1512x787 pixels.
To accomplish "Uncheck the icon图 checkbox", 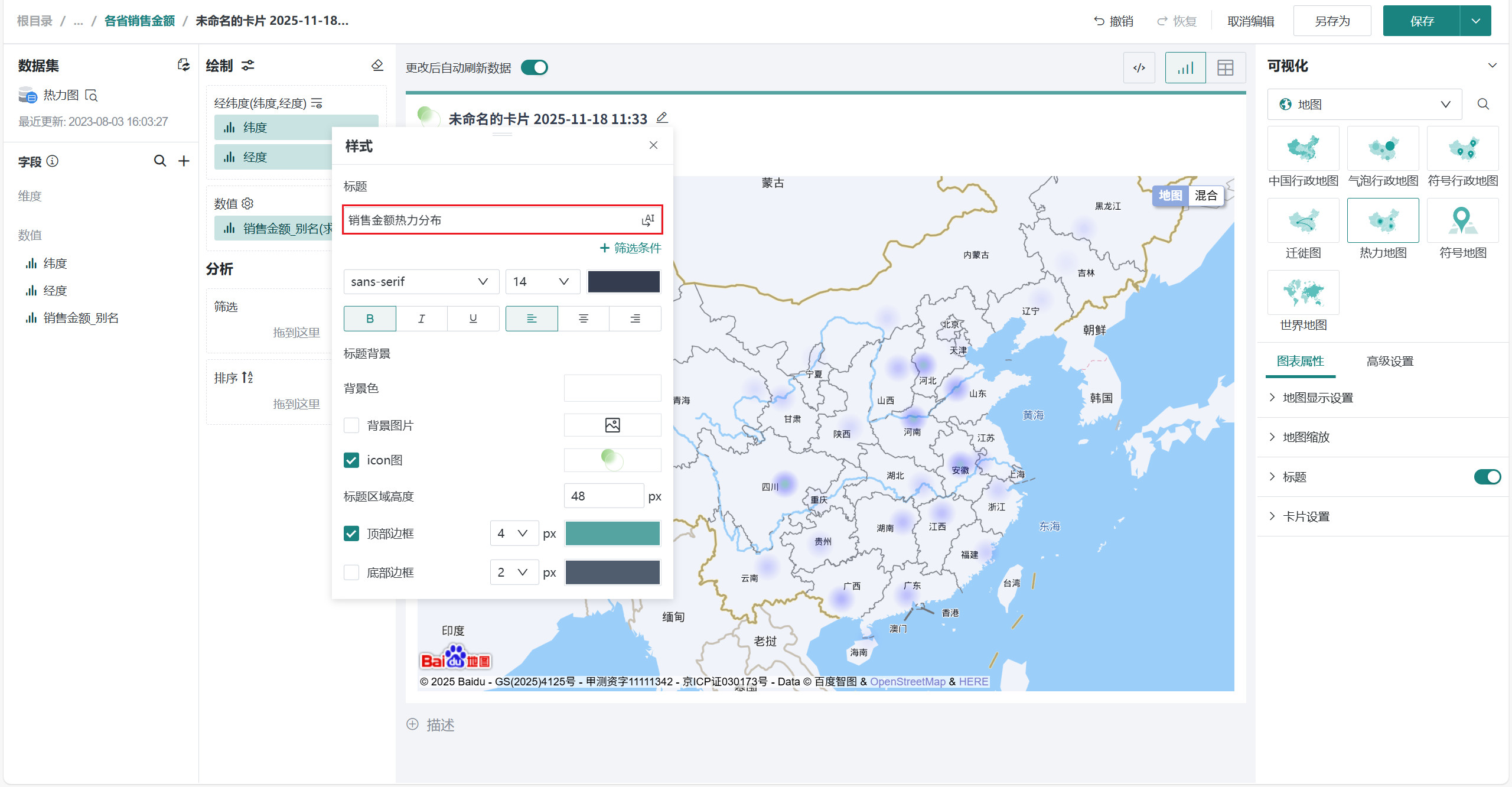I will pos(351,460).
